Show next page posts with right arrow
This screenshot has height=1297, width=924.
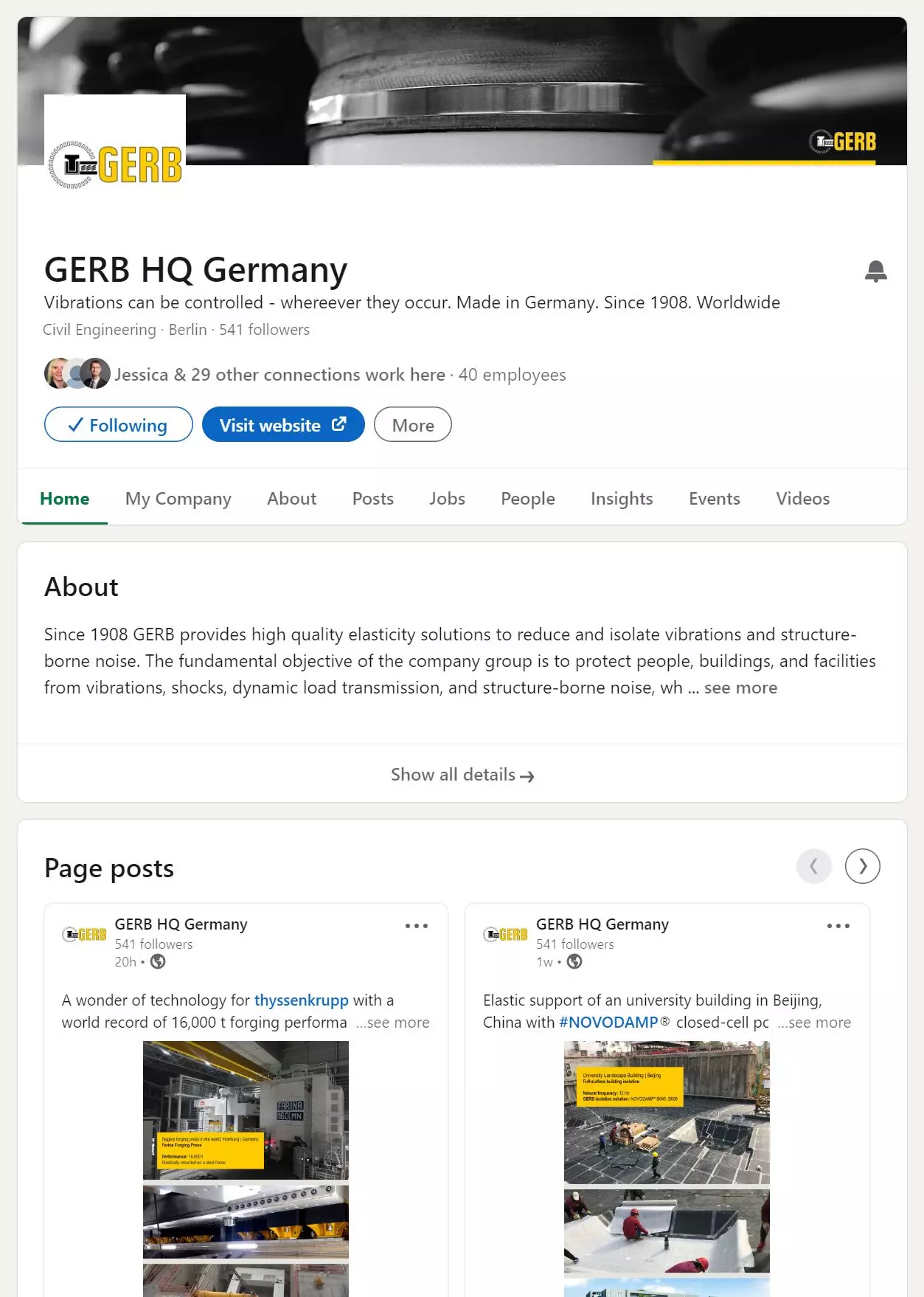click(x=862, y=866)
